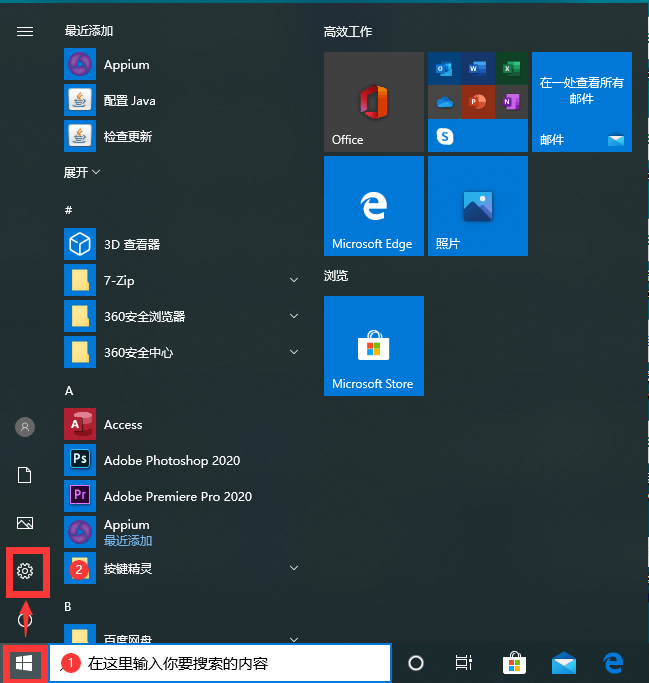Viewport: 649px width, 683px height.
Task: Launch Adobe Premiere Pro 2020
Action: (x=183, y=496)
